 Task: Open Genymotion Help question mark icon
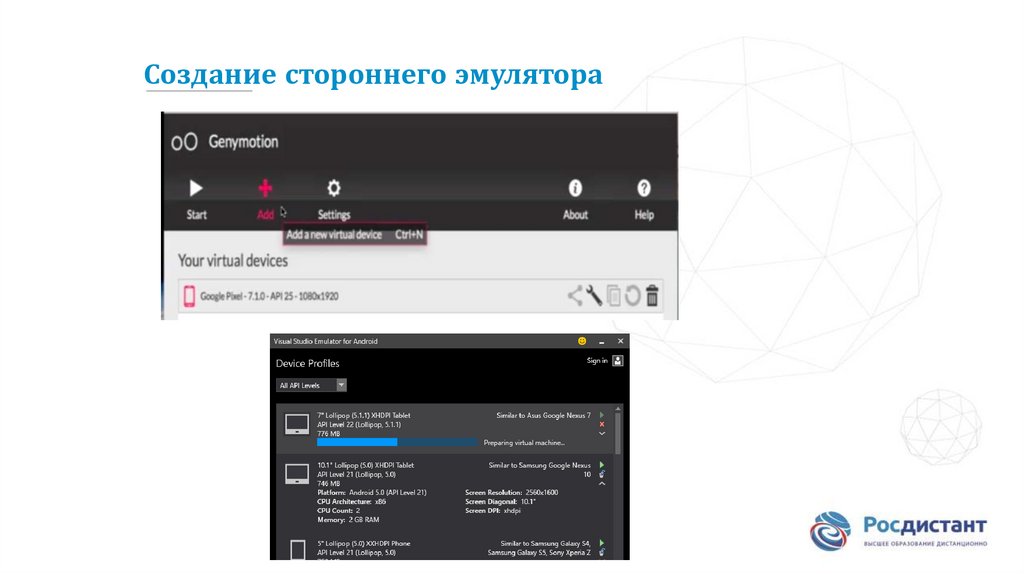(644, 189)
